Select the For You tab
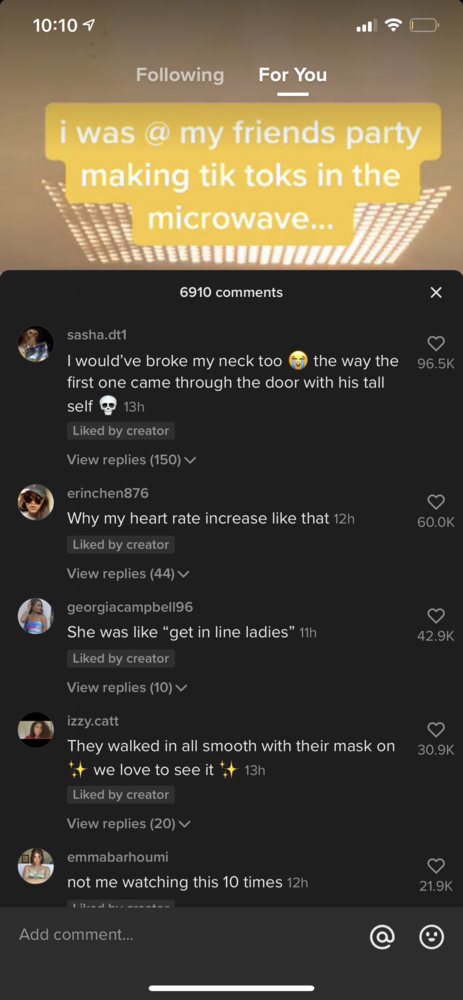The height and width of the screenshot is (1000, 463). (293, 75)
